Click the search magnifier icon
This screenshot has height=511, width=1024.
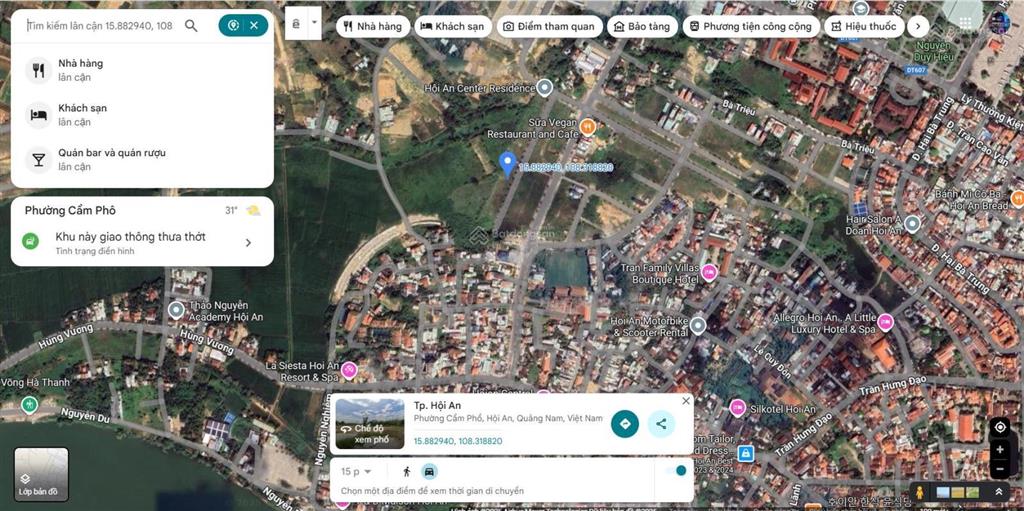pyautogui.click(x=191, y=25)
